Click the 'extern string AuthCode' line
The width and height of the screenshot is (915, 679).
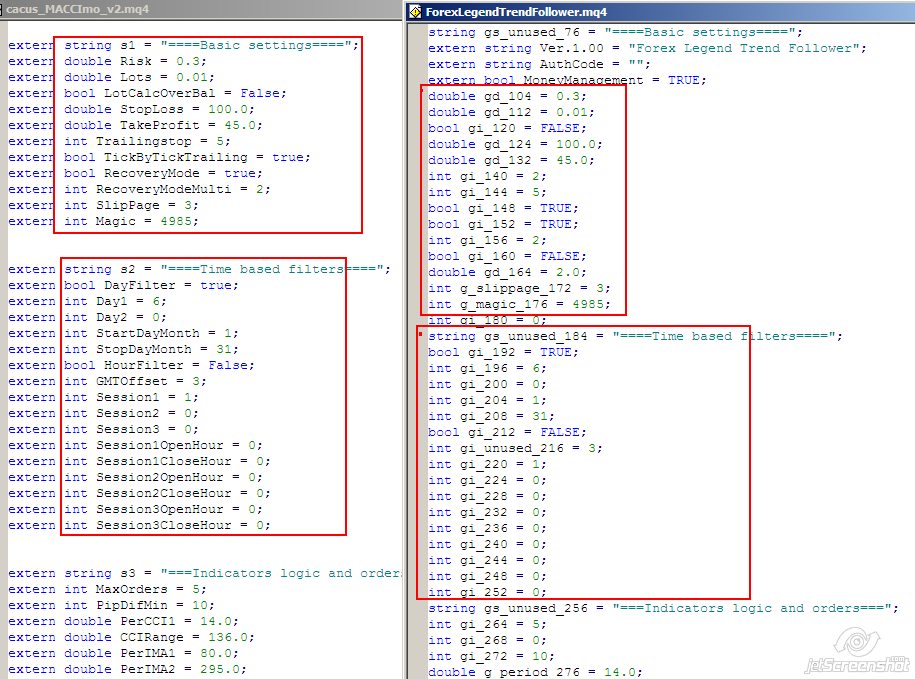(539, 64)
